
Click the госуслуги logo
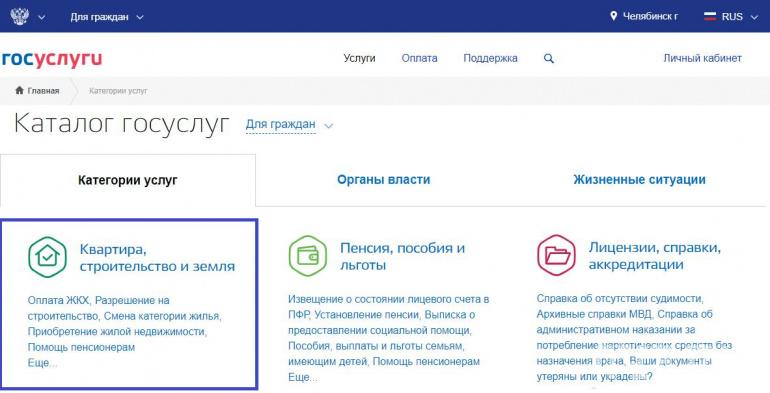pos(52,59)
